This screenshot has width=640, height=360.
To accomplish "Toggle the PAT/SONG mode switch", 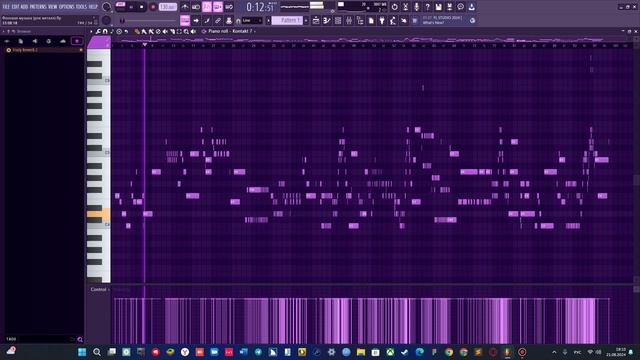I will pyautogui.click(x=120, y=7).
